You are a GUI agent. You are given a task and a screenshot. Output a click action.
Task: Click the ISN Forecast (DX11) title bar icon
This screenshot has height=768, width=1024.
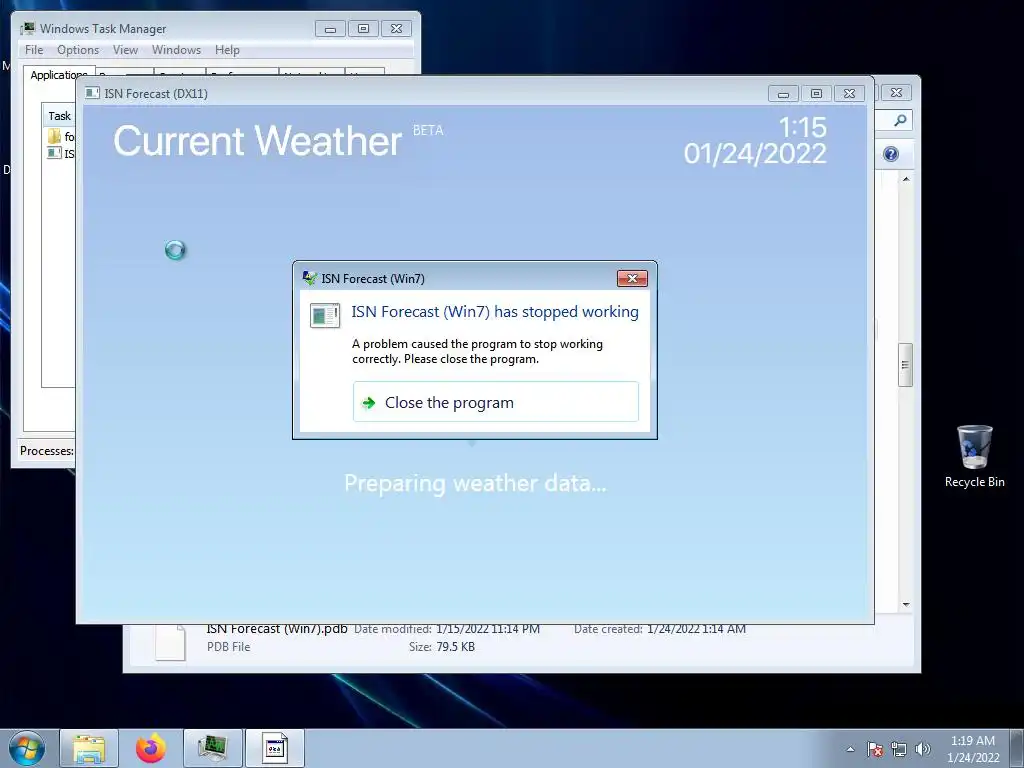pos(92,94)
